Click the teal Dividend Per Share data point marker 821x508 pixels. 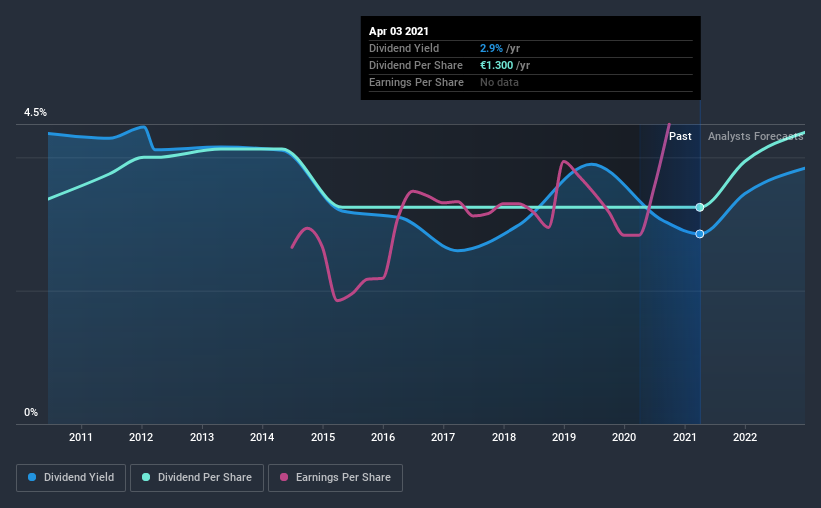tap(700, 207)
